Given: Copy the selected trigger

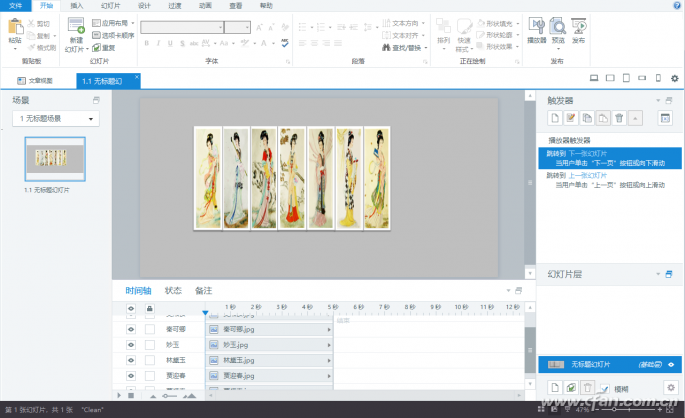Looking at the screenshot, I should (x=587, y=118).
